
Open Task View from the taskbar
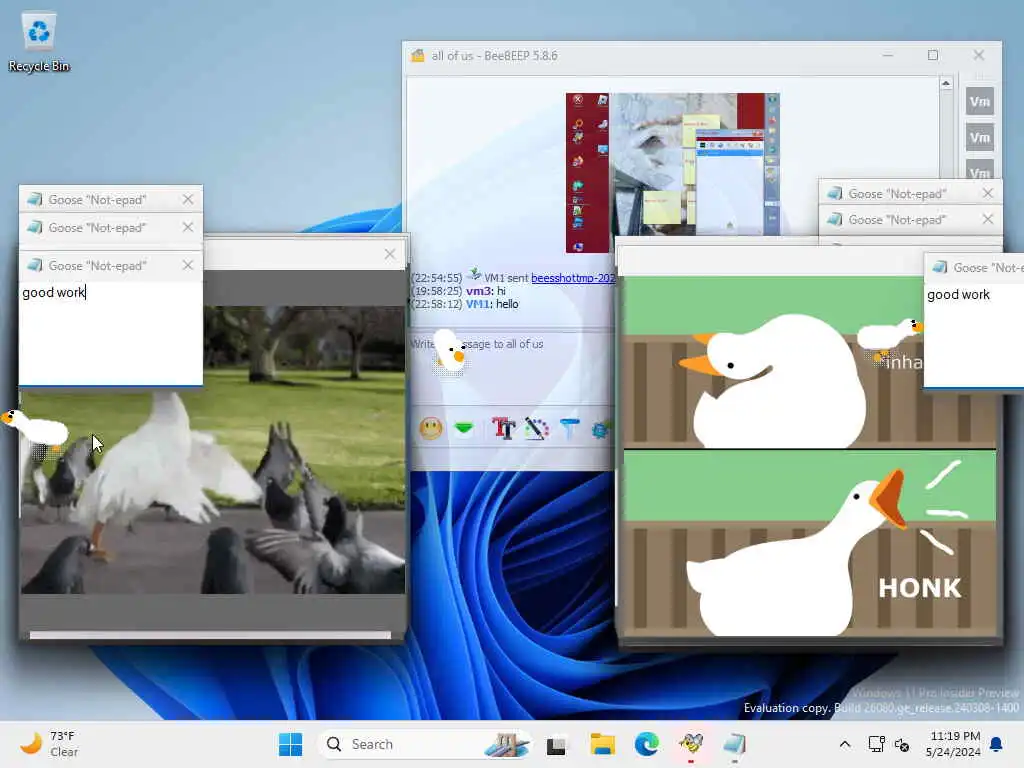click(556, 745)
